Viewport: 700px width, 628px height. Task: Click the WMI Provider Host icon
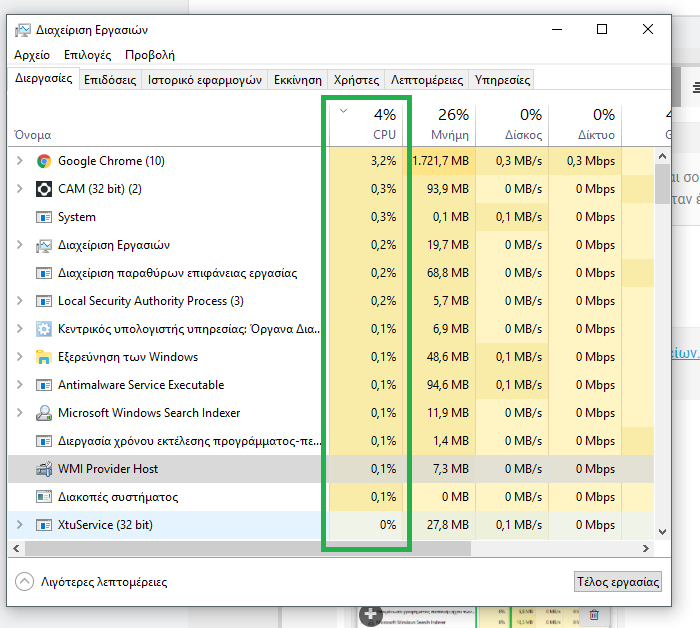click(x=44, y=469)
